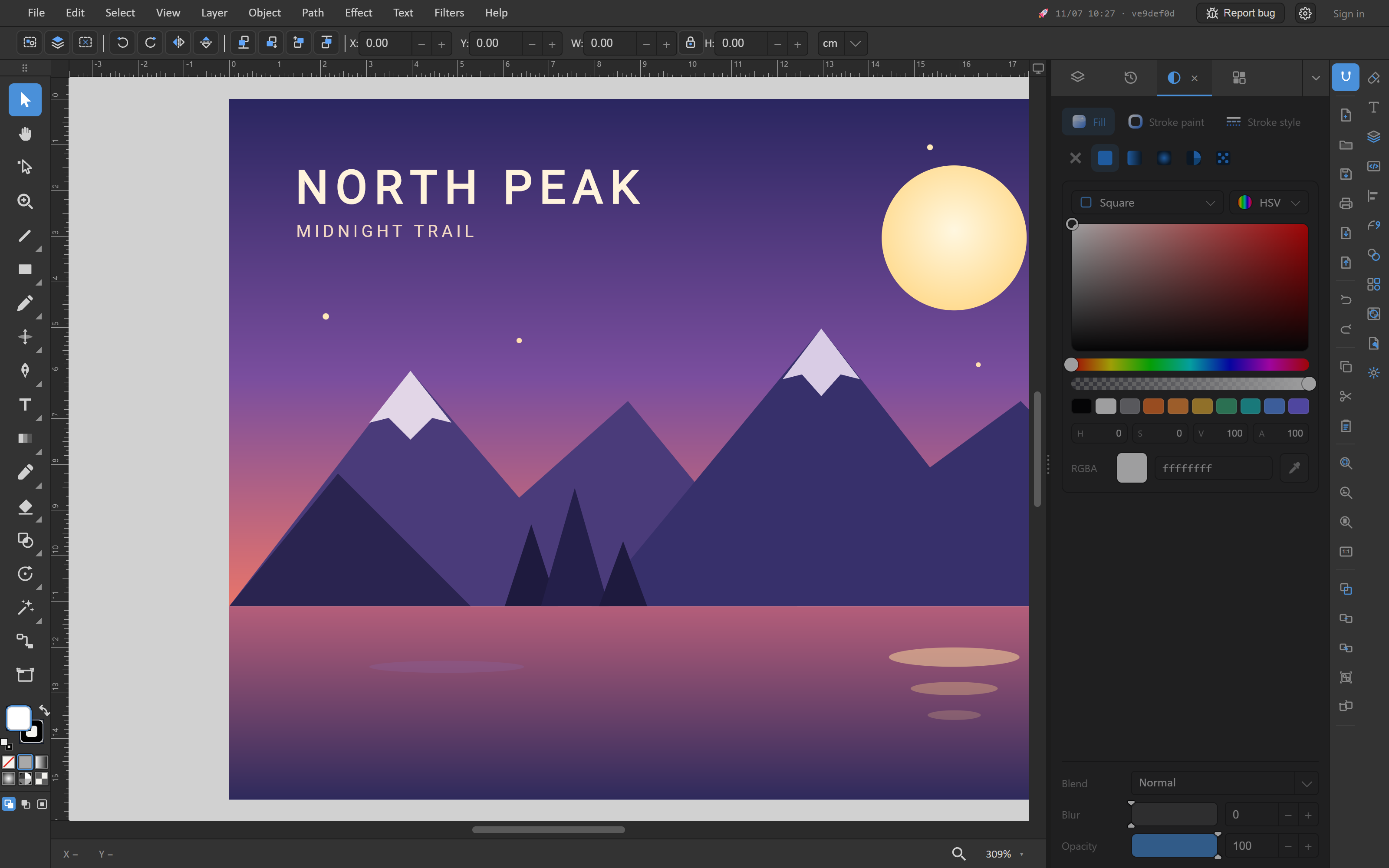
Task: Open settings gear in title bar
Action: click(x=1305, y=13)
